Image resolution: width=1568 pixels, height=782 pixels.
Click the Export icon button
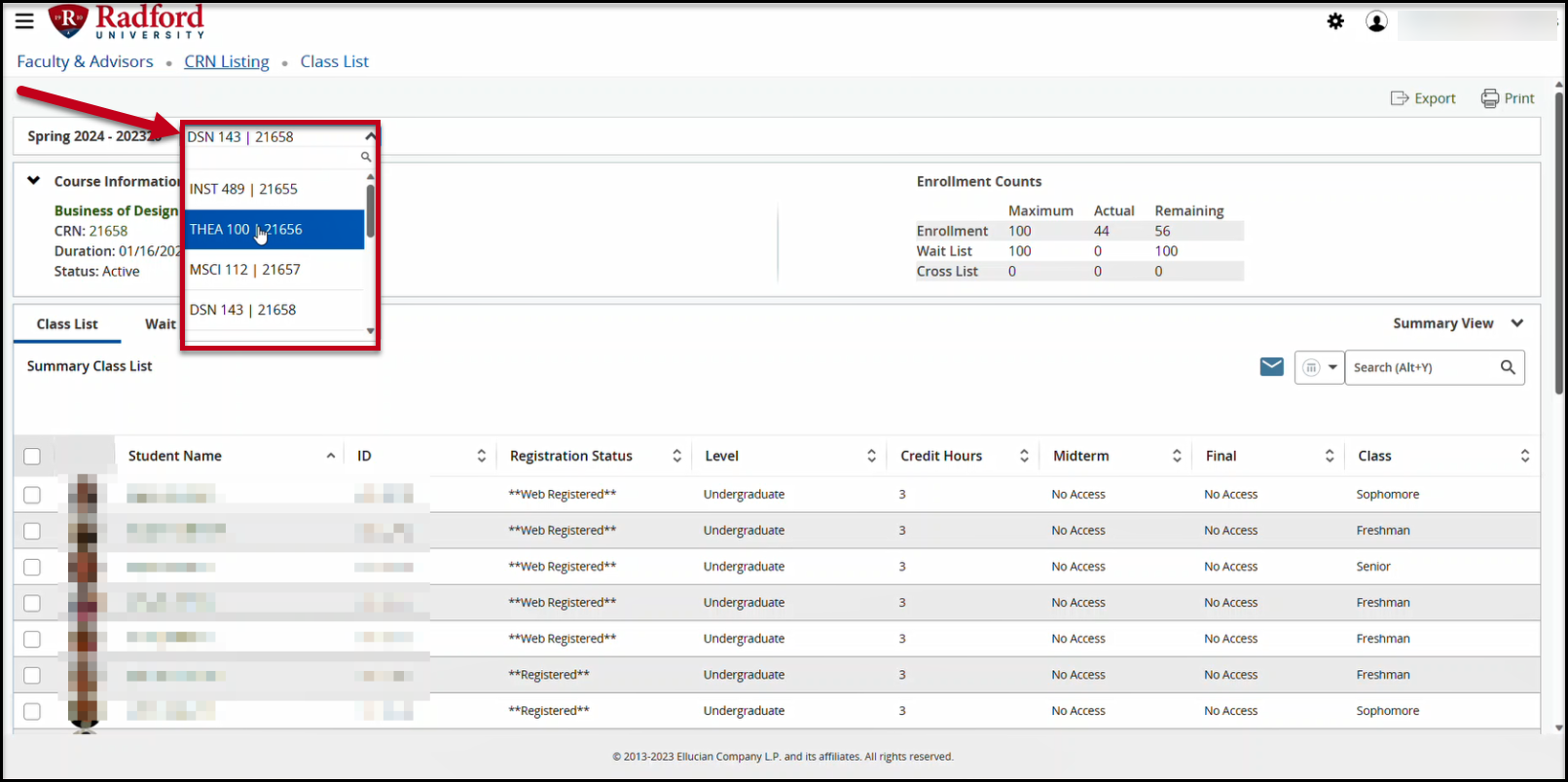click(1423, 98)
